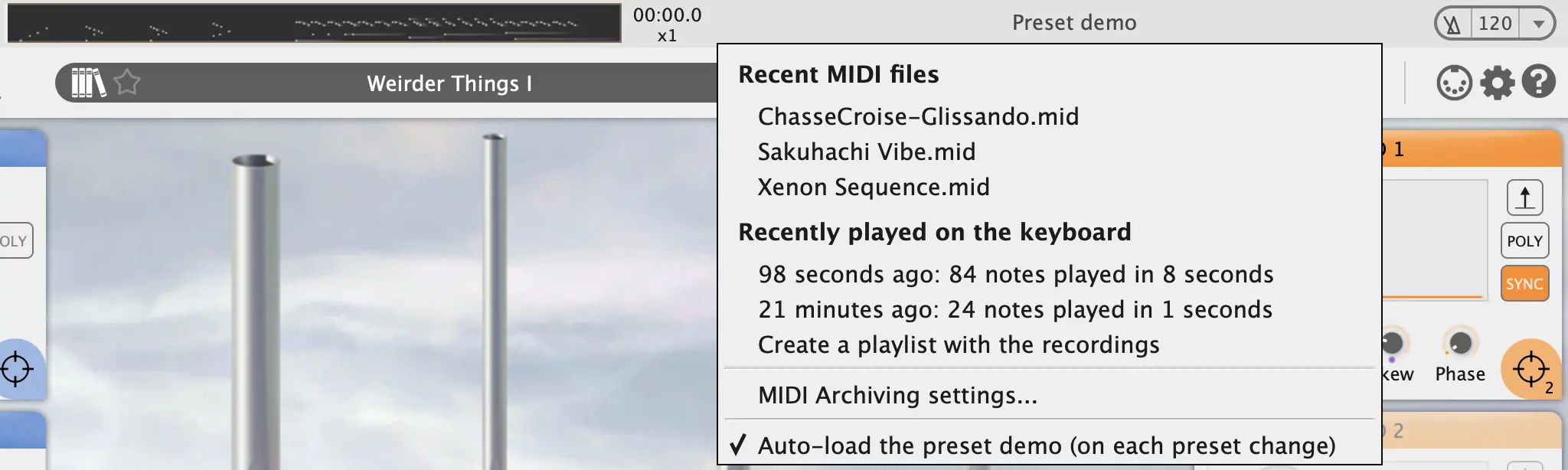This screenshot has width=1568, height=470.
Task: Adjust the Phase knob
Action: coord(1459,343)
